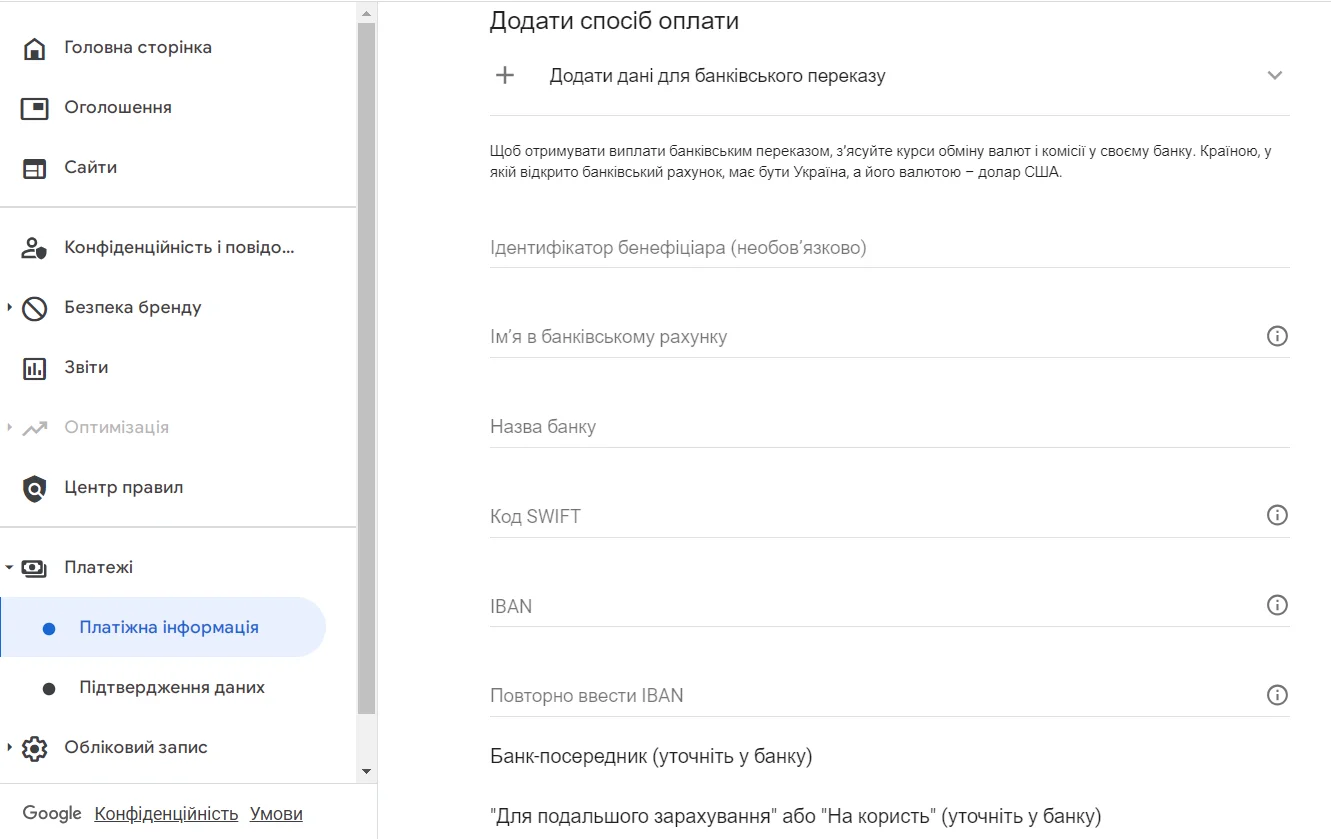Expand the Обліковий запис tree arrow
This screenshot has width=1331, height=839.
pyautogui.click(x=9, y=747)
